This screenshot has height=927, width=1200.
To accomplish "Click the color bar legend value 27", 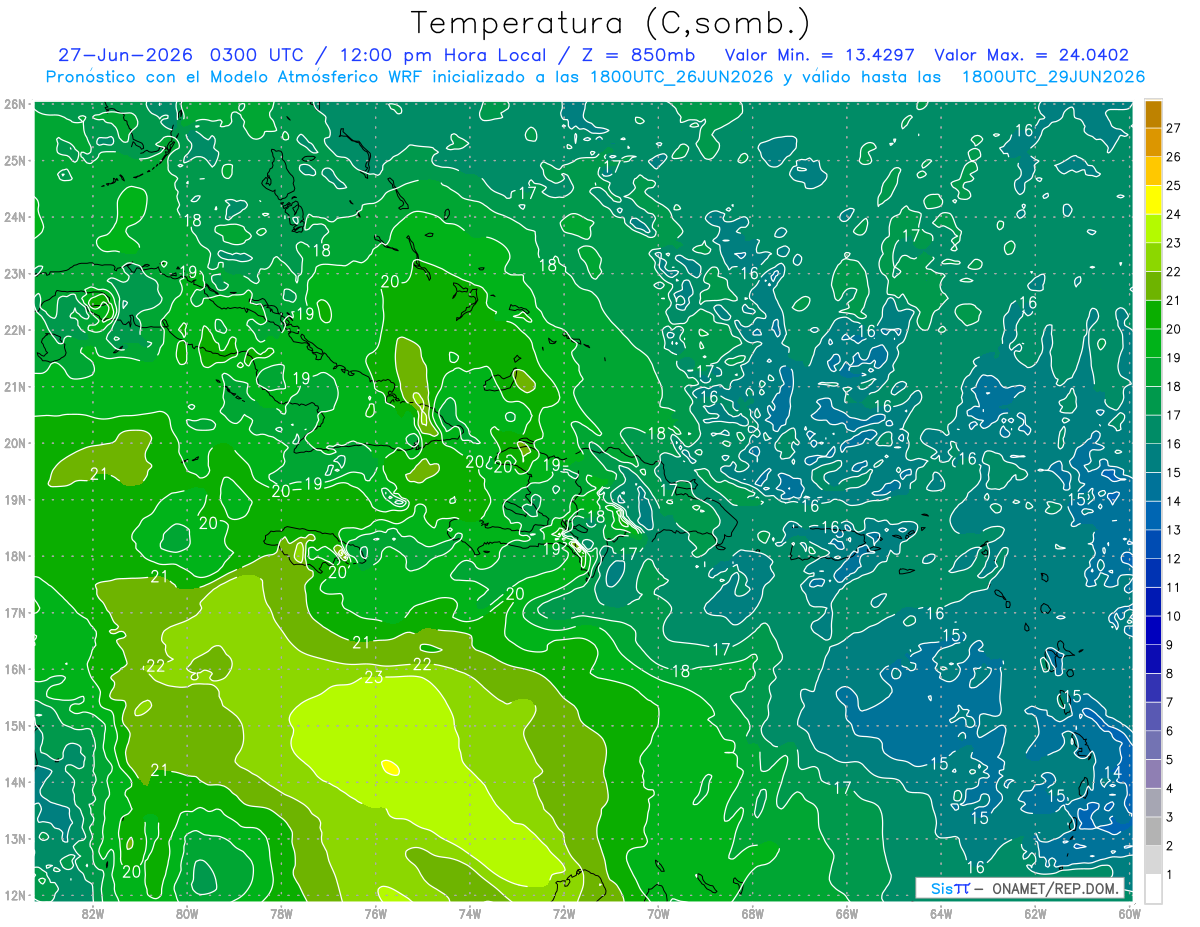I will click(1174, 127).
